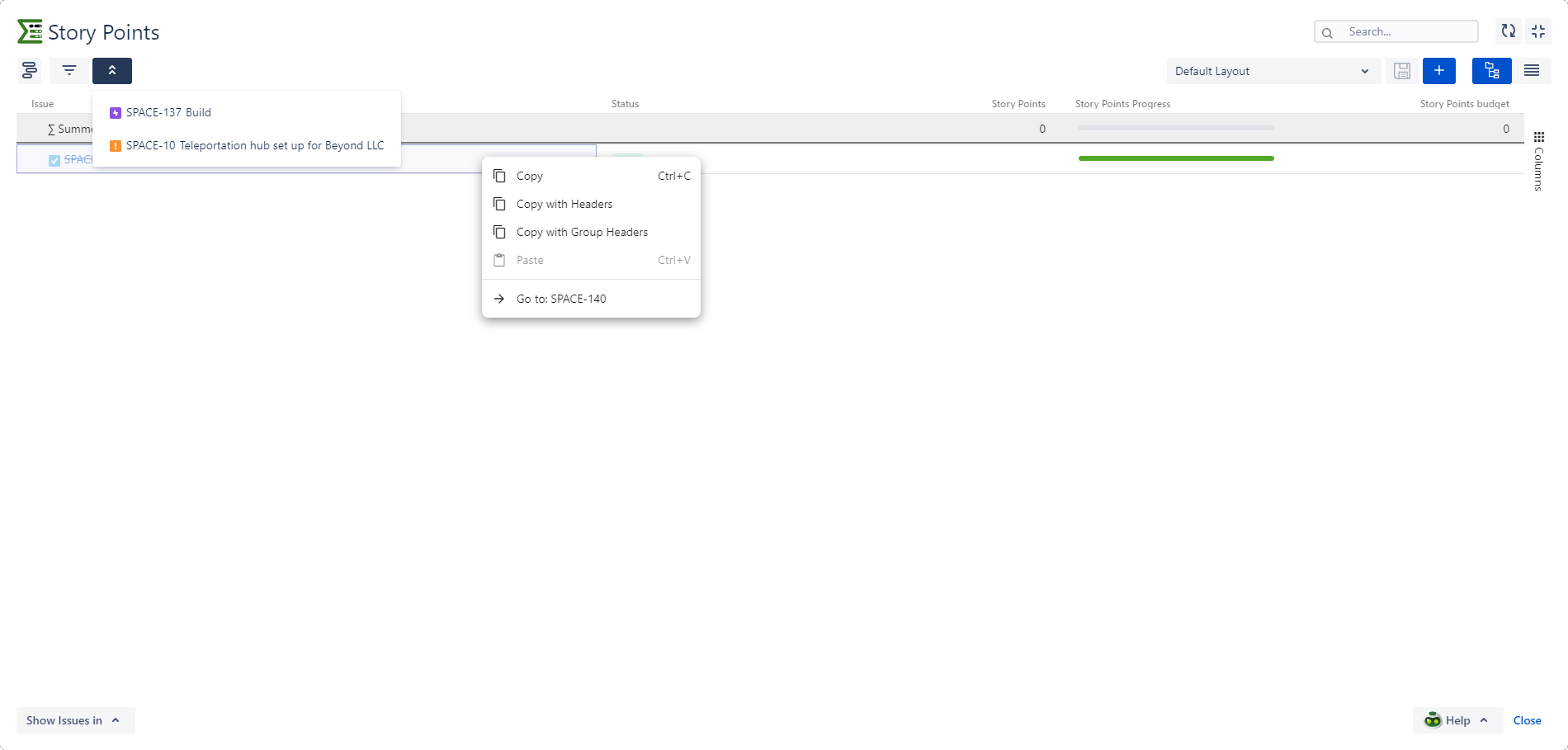Viewport: 1568px width, 750px height.
Task: Click the blue plus add button
Action: (x=1439, y=71)
